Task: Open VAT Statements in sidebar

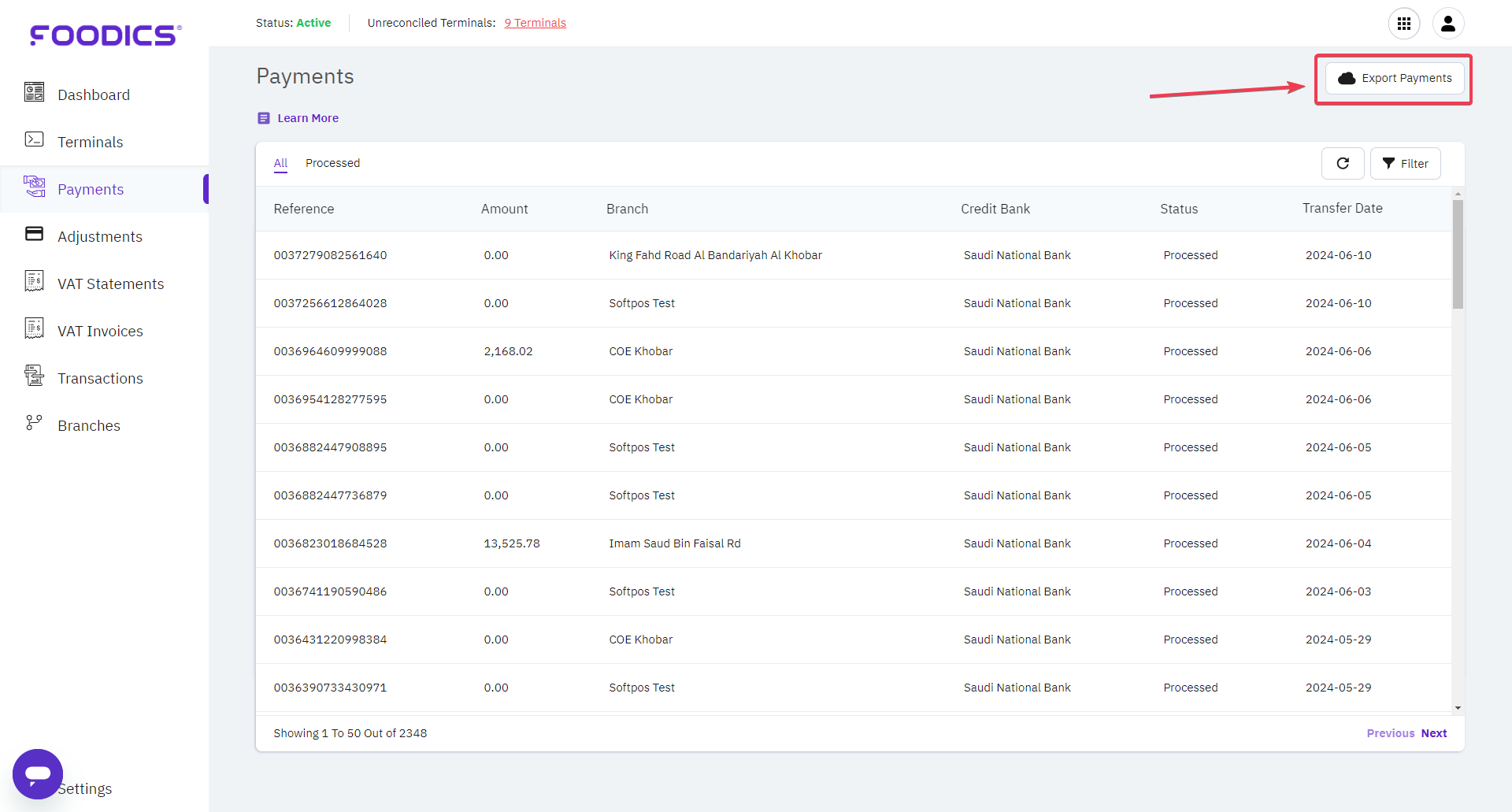Action: tap(111, 284)
